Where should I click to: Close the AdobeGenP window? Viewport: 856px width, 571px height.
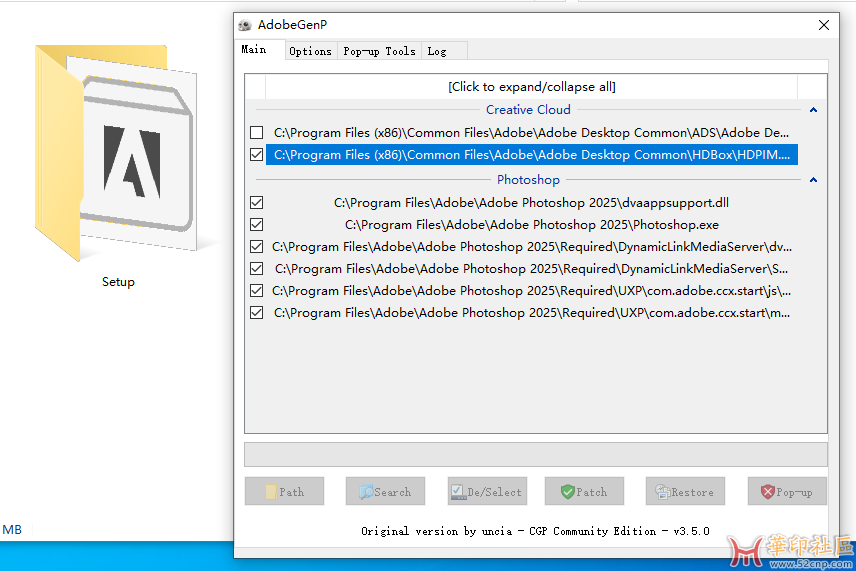[824, 25]
